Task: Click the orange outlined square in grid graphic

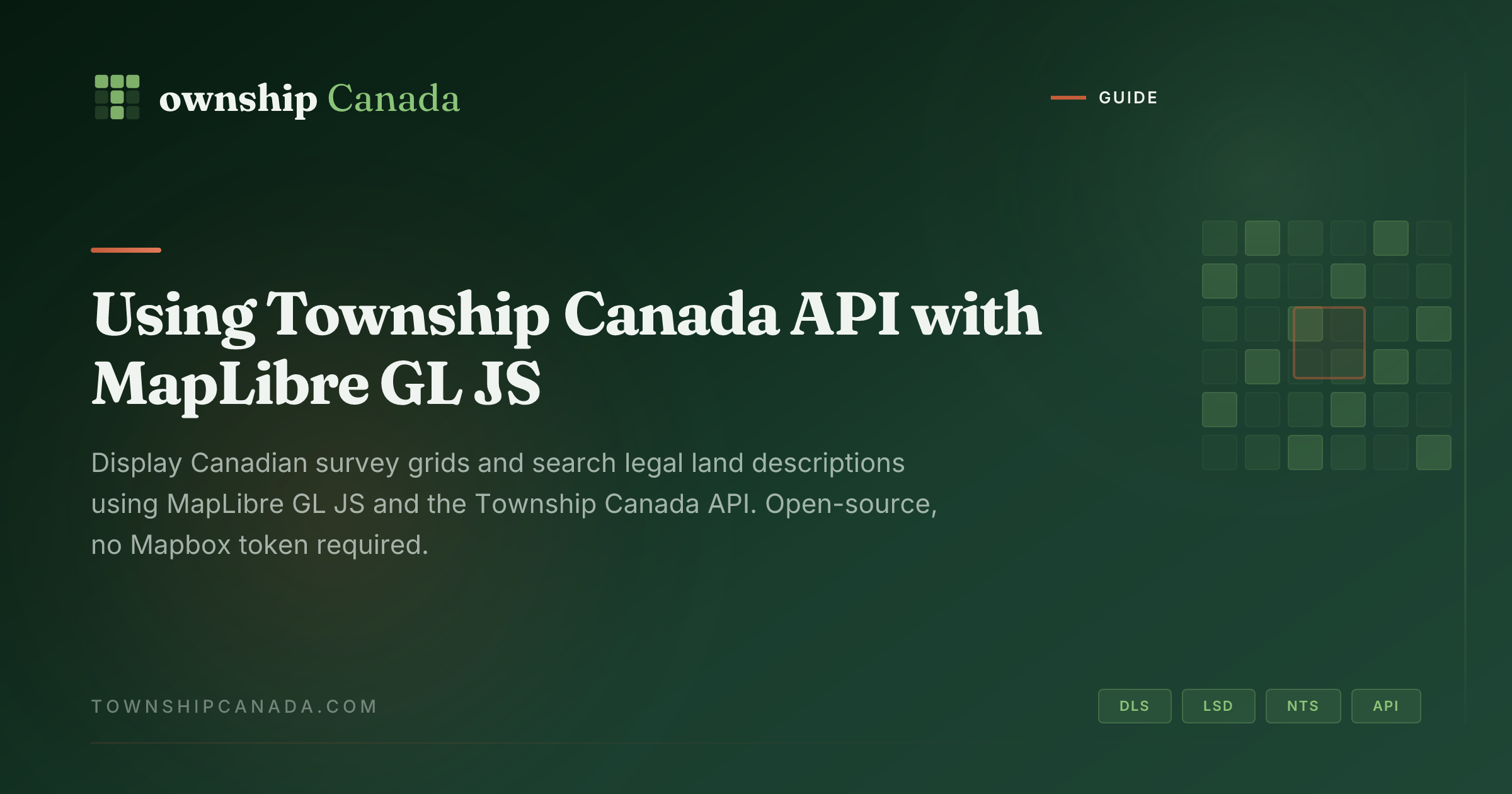Action: coord(1329,343)
